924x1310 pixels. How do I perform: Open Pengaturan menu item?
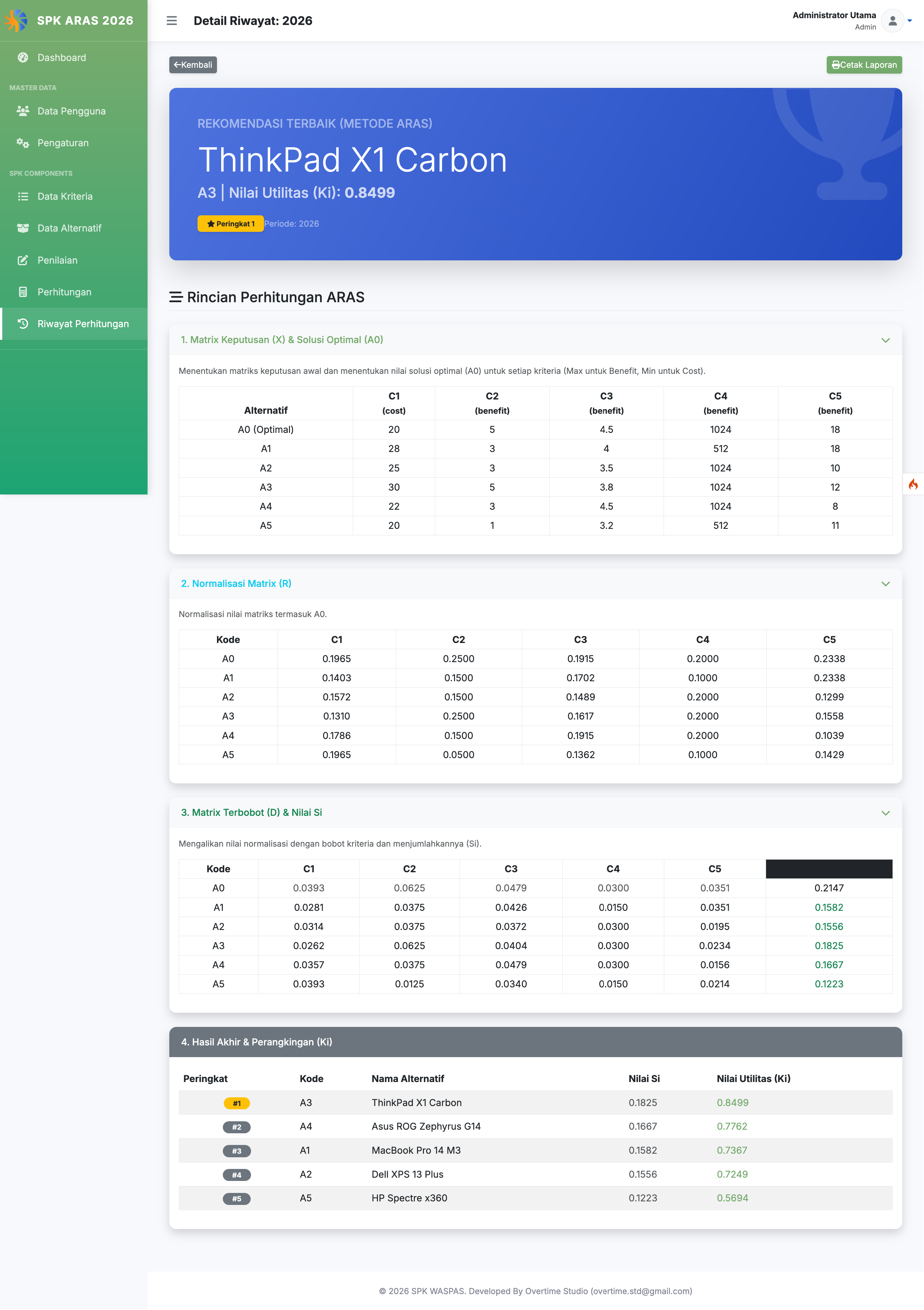click(x=74, y=143)
